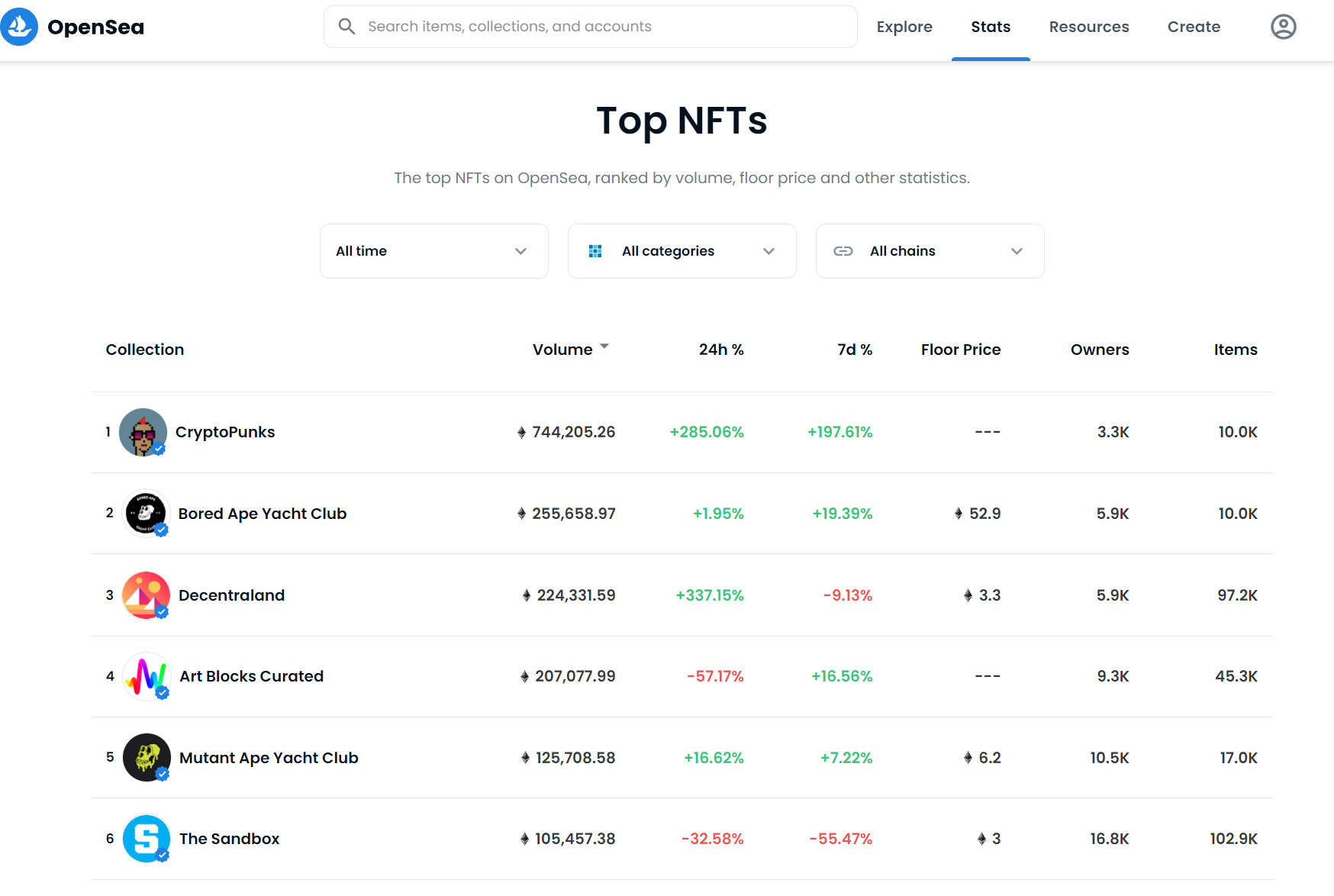Viewport: 1334px width, 896px height.
Task: Sort by the Items column header
Action: (1236, 350)
